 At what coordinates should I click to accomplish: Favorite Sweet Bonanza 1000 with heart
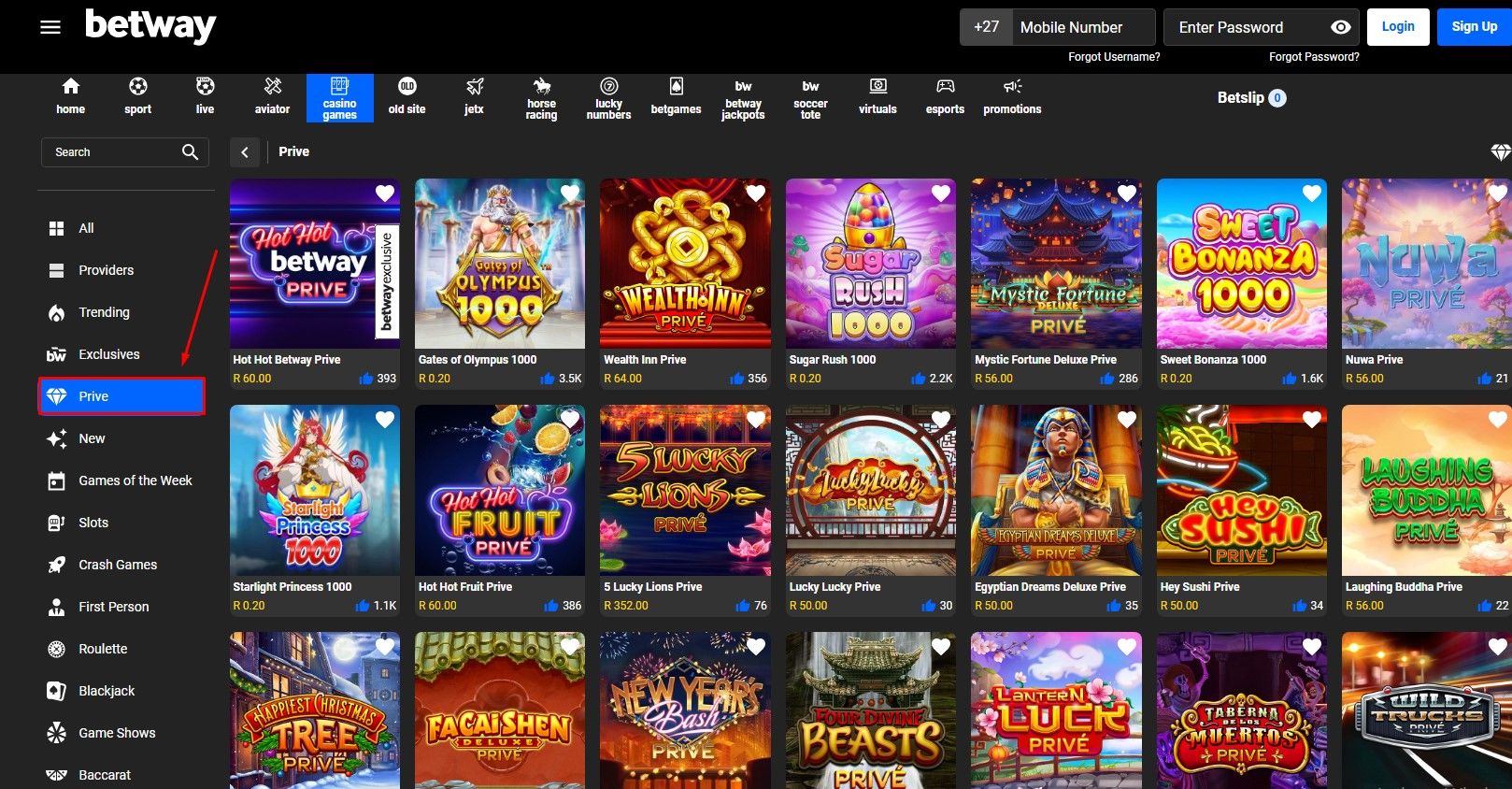[1312, 194]
